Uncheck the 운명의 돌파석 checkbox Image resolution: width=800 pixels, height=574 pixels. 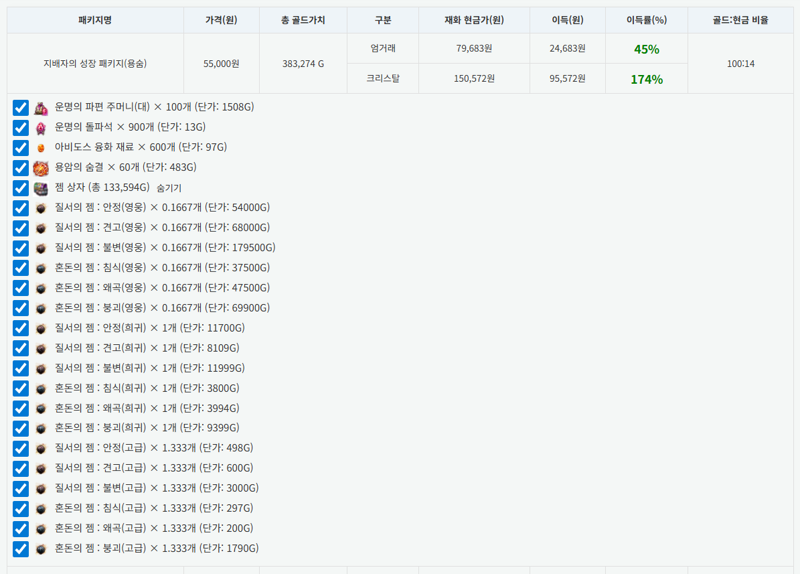click(x=20, y=128)
